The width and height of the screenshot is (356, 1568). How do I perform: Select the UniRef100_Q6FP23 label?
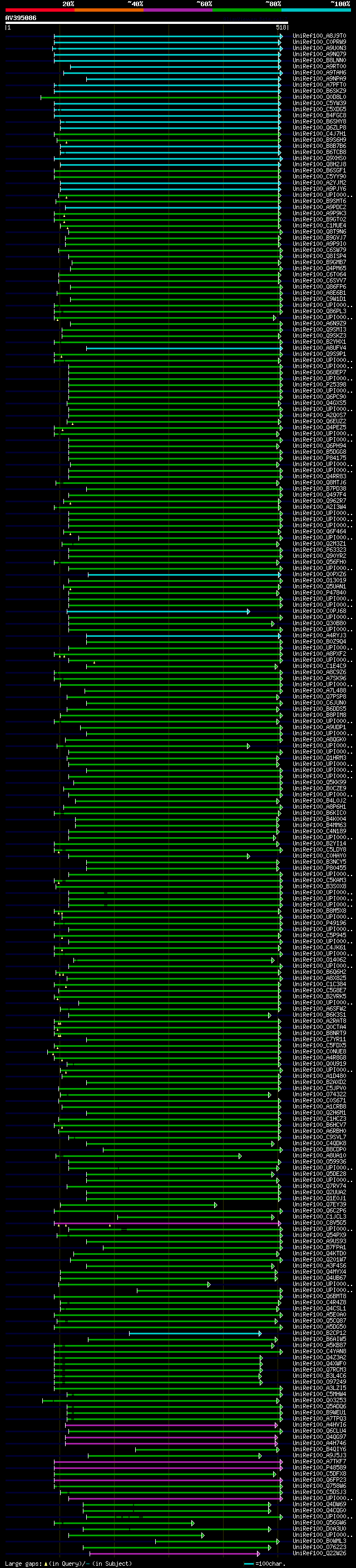click(319, 1480)
